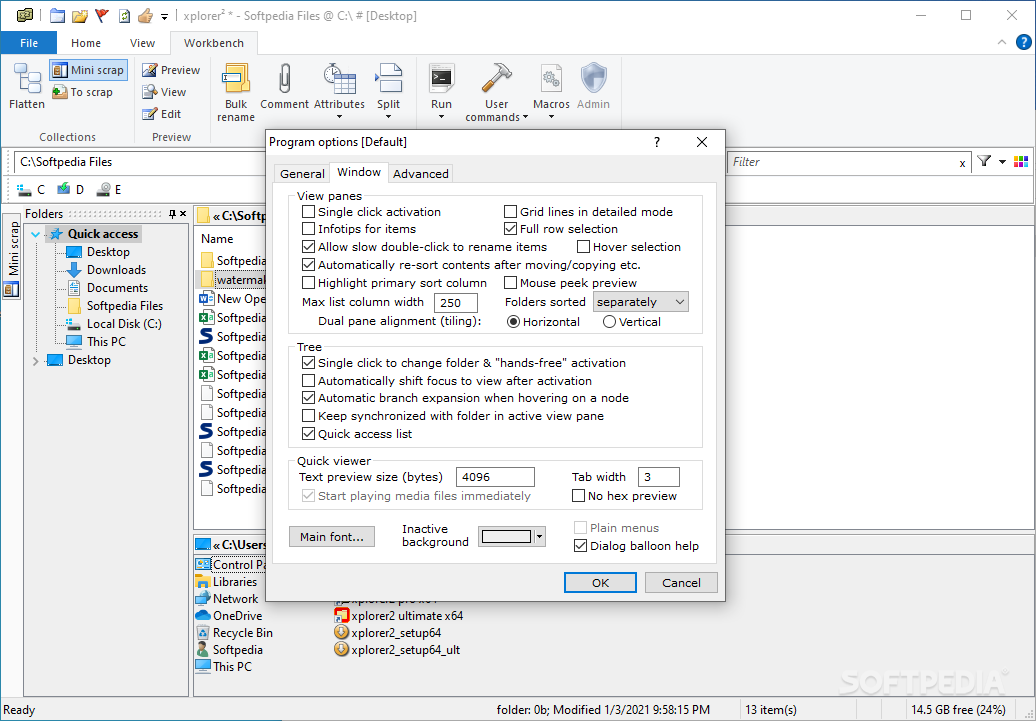Image resolution: width=1036 pixels, height=721 pixels.
Task: Click the refresh icon in the title bar
Action: 124,15
